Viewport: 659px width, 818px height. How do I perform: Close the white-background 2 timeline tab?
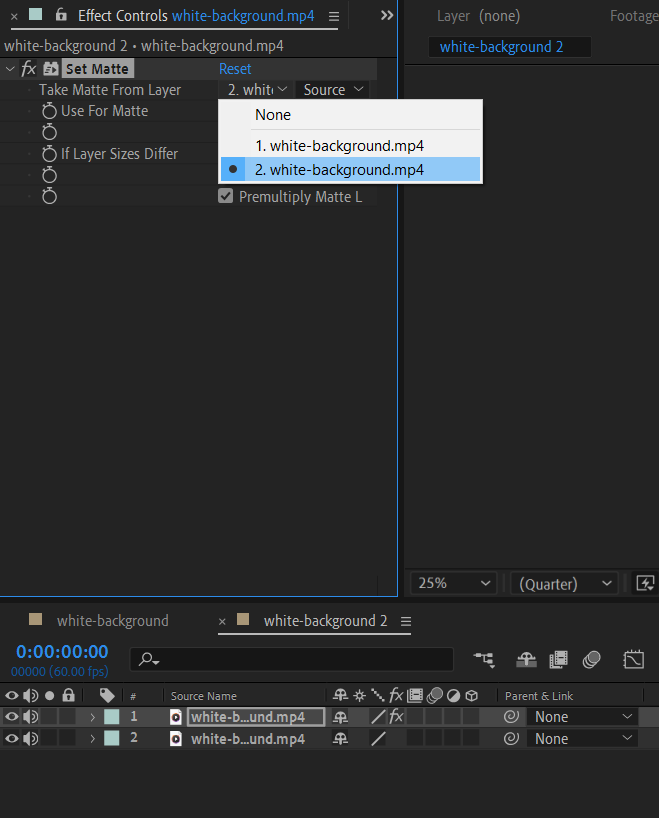coord(222,621)
